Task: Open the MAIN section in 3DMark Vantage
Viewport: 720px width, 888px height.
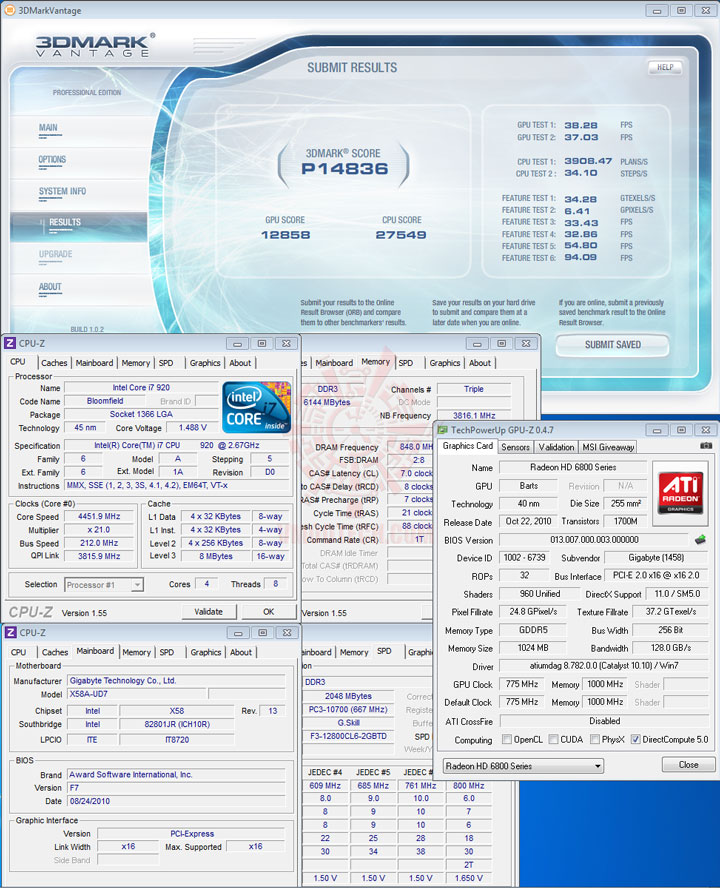Action: pos(48,127)
